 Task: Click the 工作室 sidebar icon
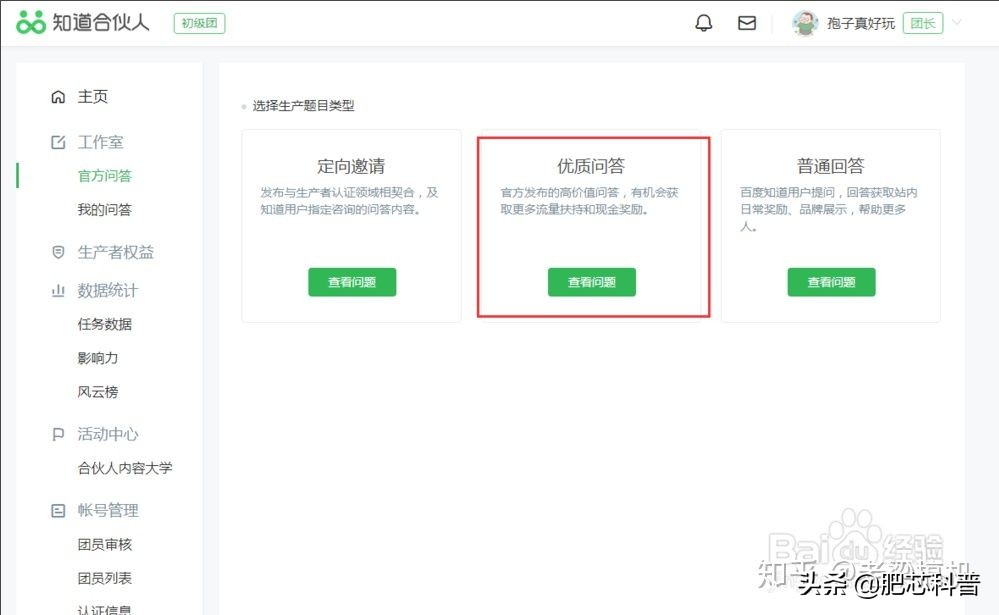[58, 141]
